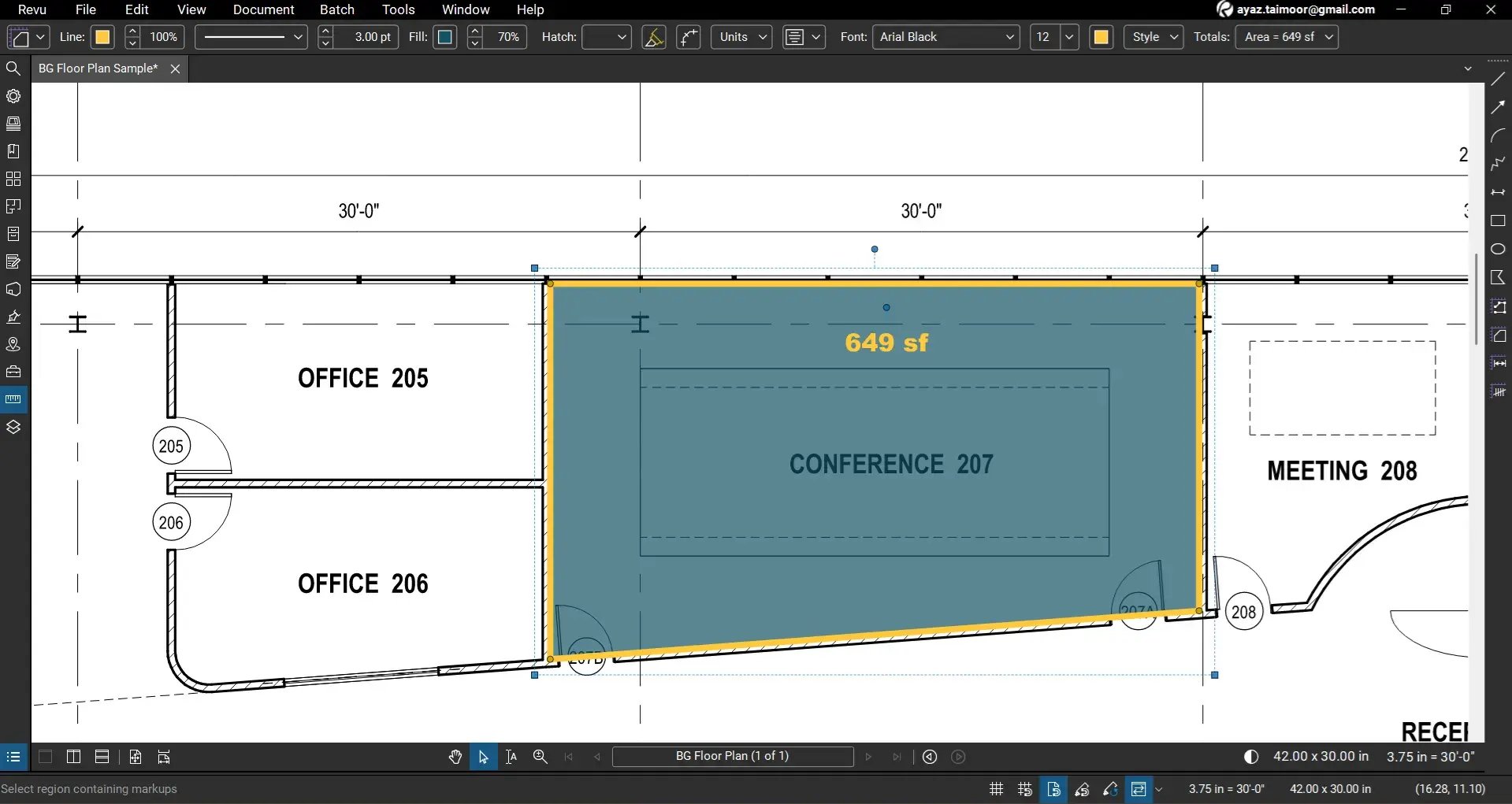The height and width of the screenshot is (804, 1512).
Task: Open the Forms panel icon
Action: click(x=13, y=261)
